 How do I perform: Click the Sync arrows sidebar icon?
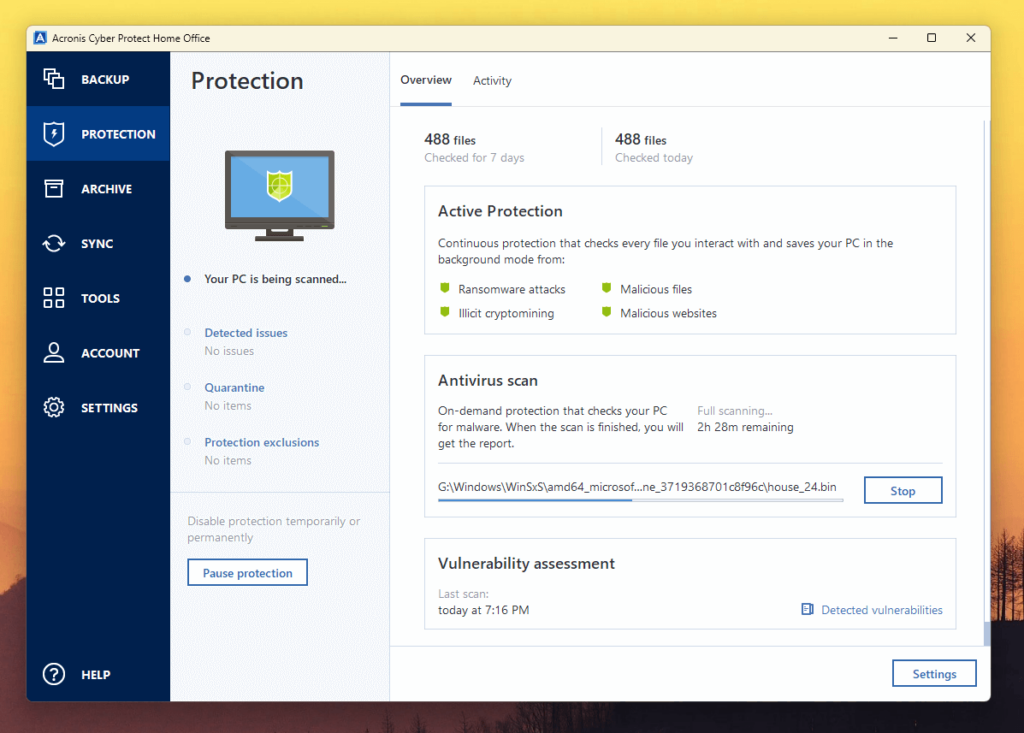tap(54, 244)
